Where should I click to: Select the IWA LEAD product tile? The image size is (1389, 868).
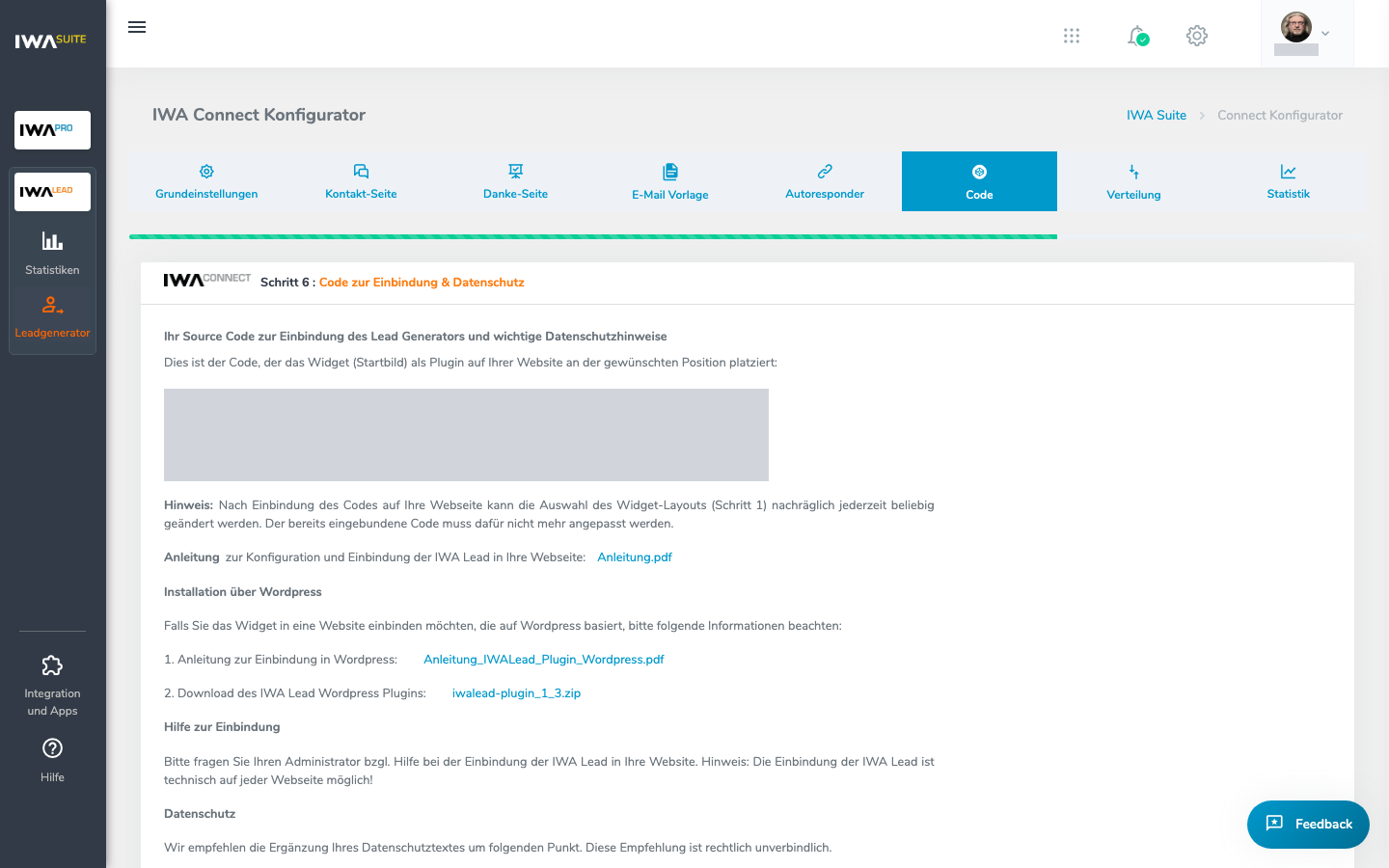[52, 192]
